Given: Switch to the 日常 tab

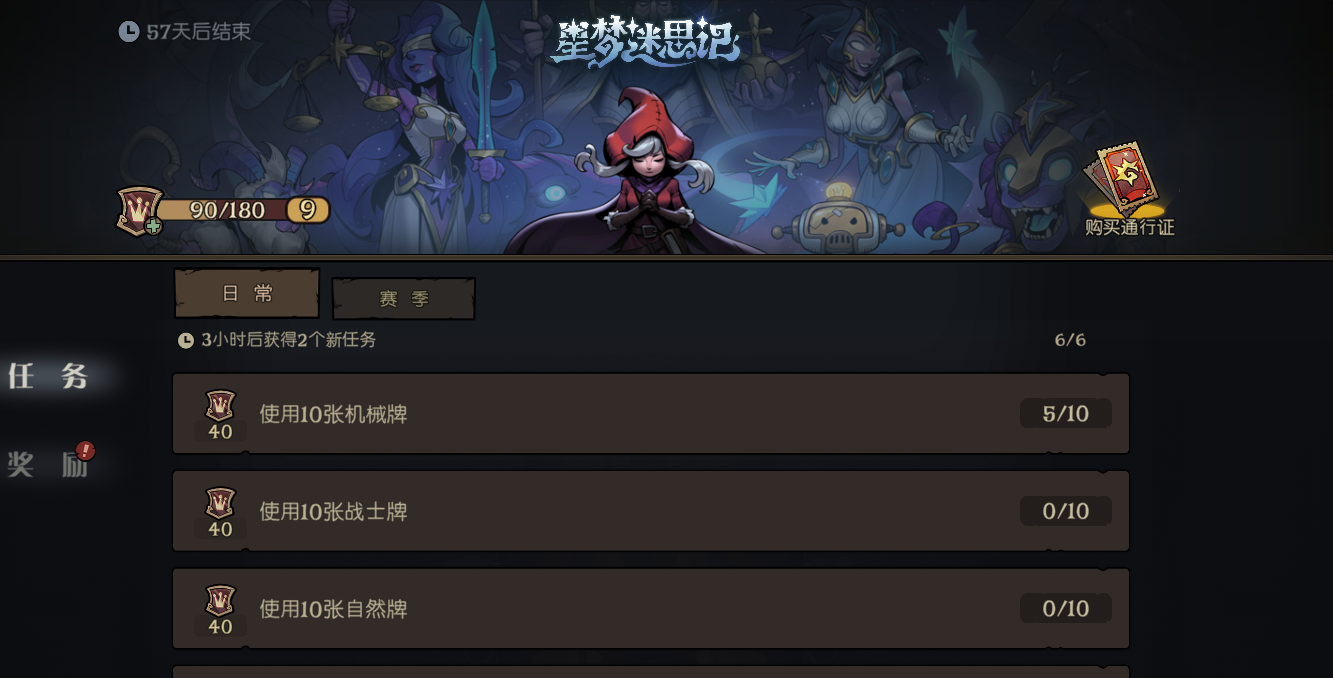Looking at the screenshot, I should click(247, 293).
